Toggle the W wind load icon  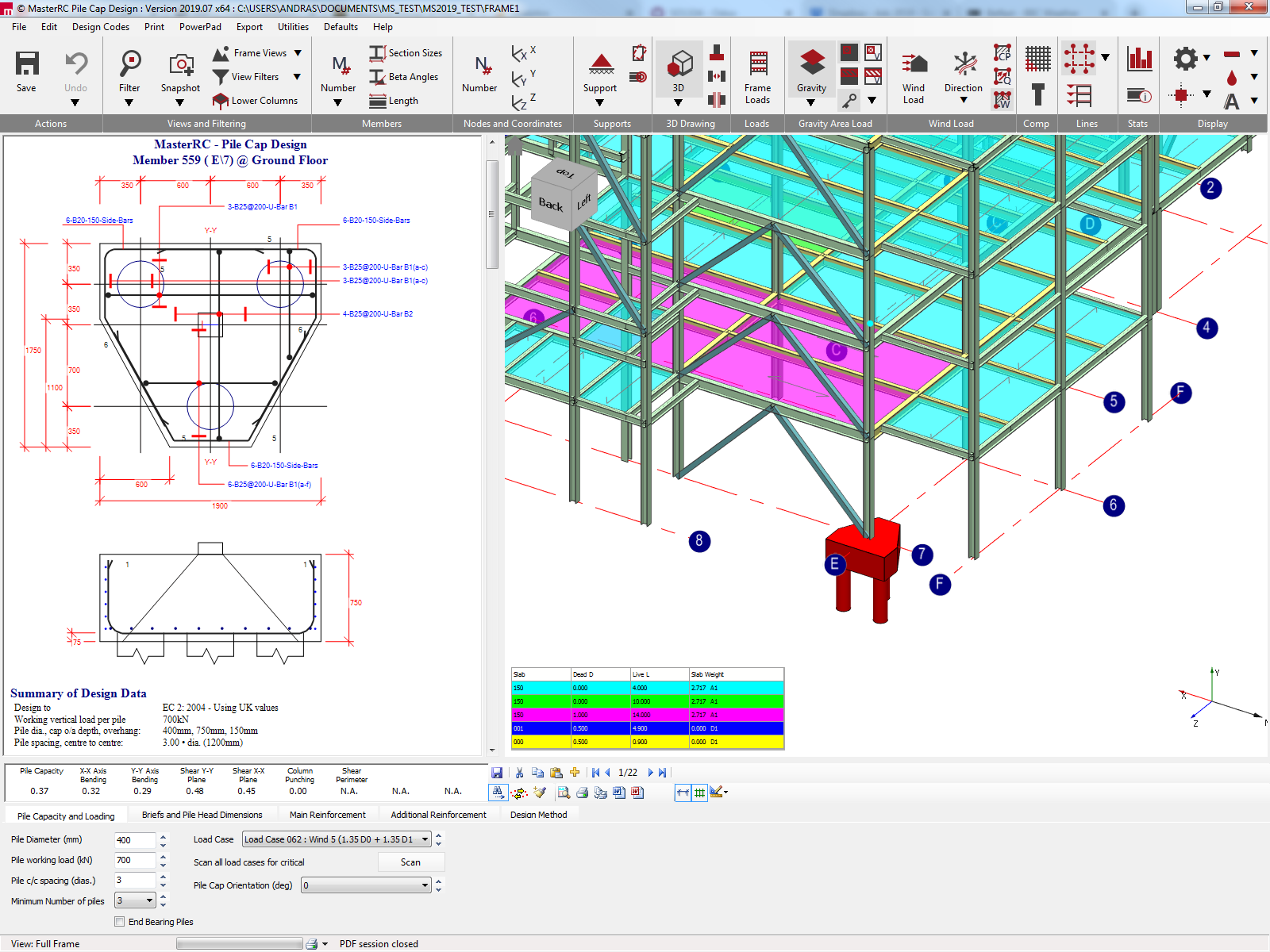pyautogui.click(x=1003, y=101)
